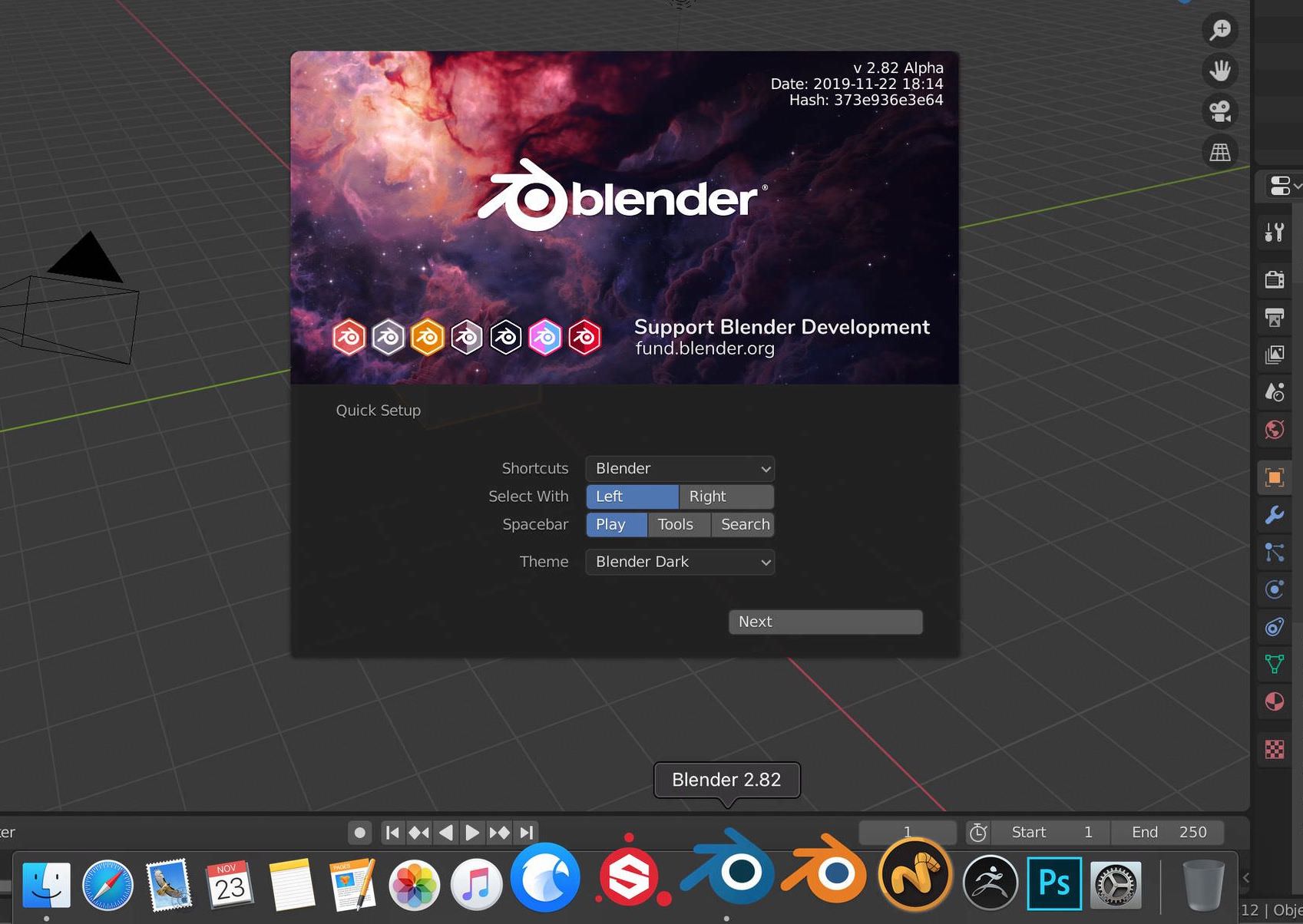This screenshot has height=924, width=1303.
Task: Click the blue Blender 2.82 Dock icon
Action: pos(727,869)
